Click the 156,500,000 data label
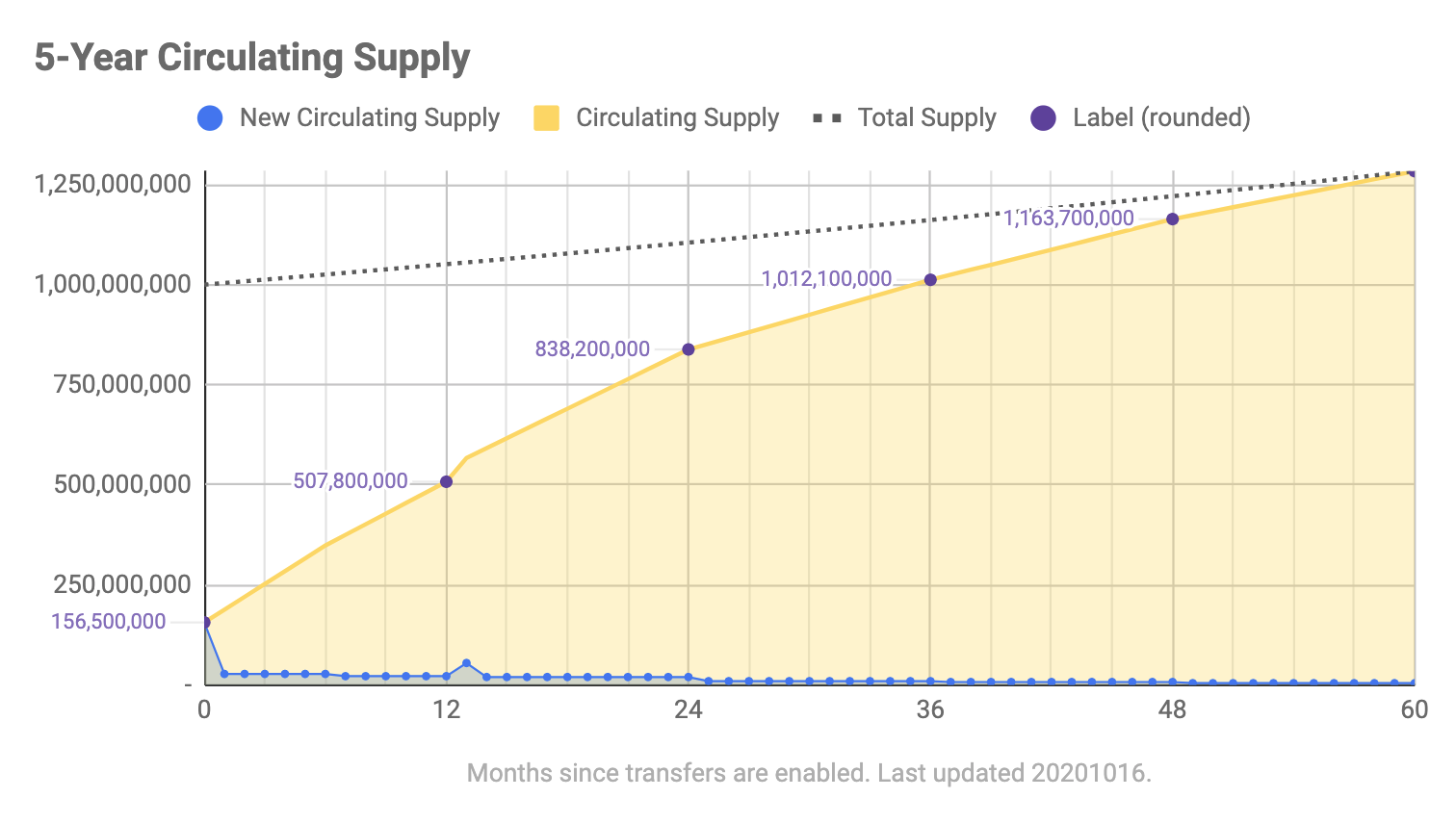The image size is (1456, 824). pos(109,622)
